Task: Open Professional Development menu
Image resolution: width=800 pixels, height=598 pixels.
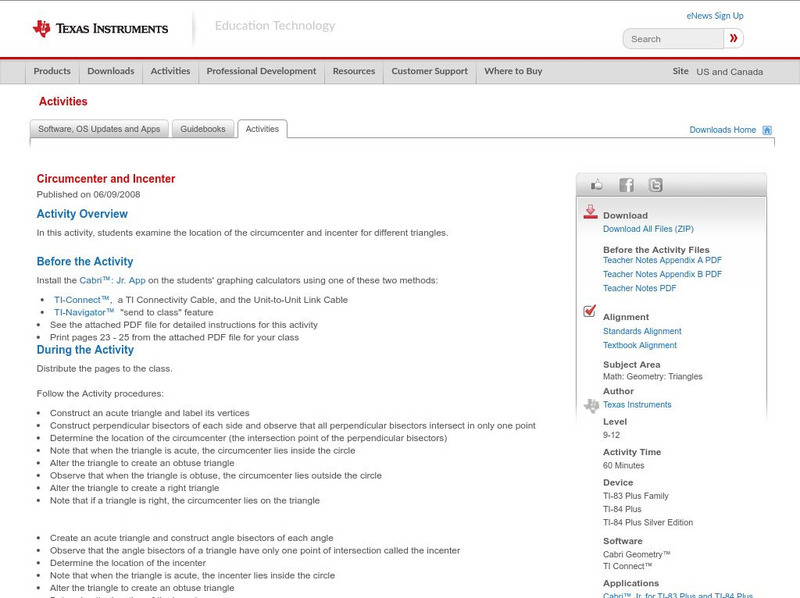Action: [261, 71]
